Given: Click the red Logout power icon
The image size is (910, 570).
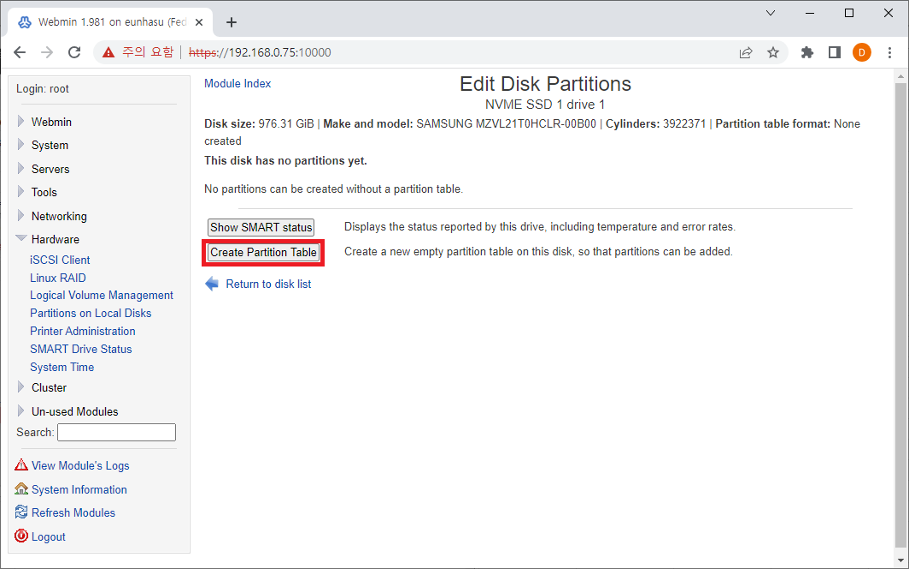Looking at the screenshot, I should click(21, 536).
